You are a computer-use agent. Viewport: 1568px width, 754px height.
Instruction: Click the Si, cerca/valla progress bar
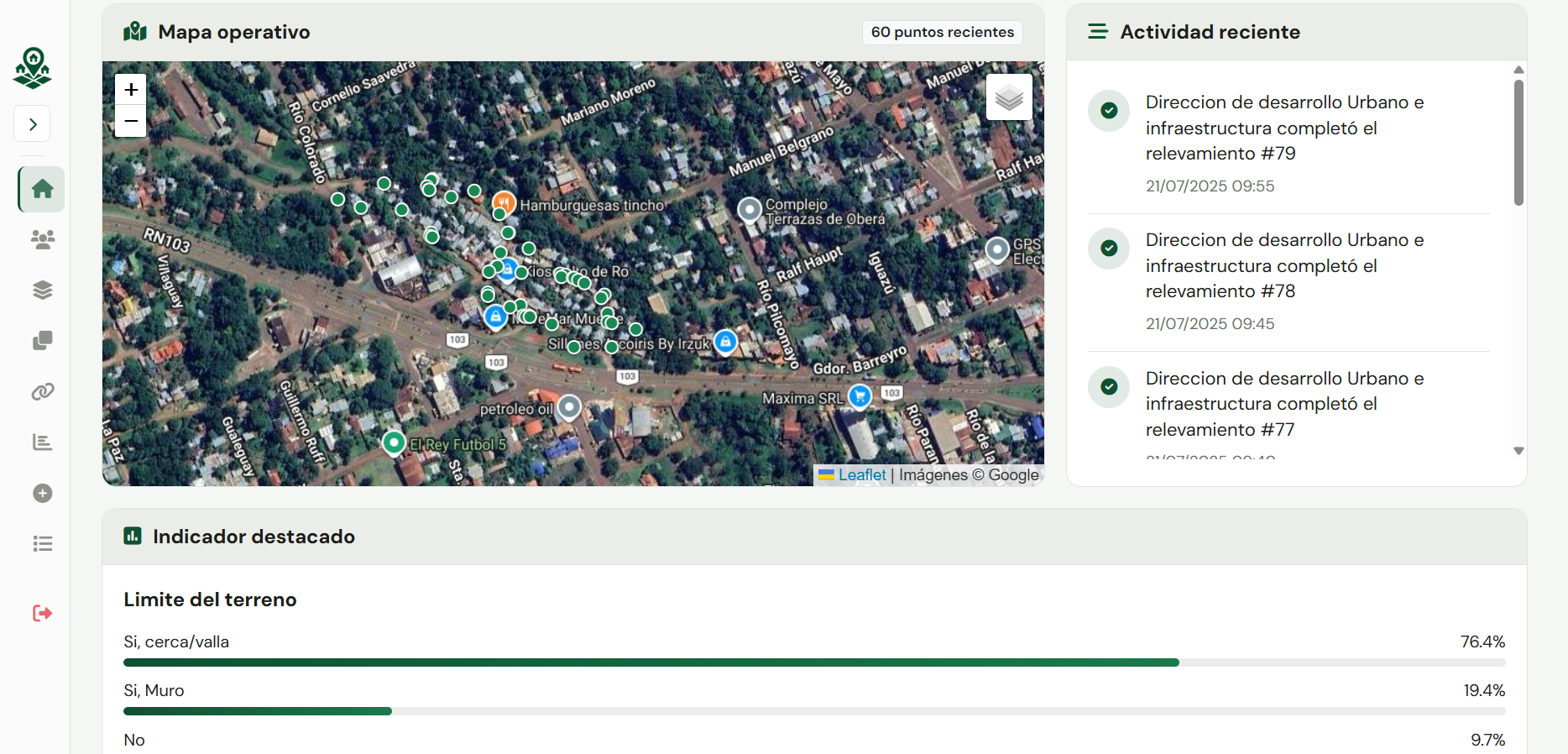[814, 662]
